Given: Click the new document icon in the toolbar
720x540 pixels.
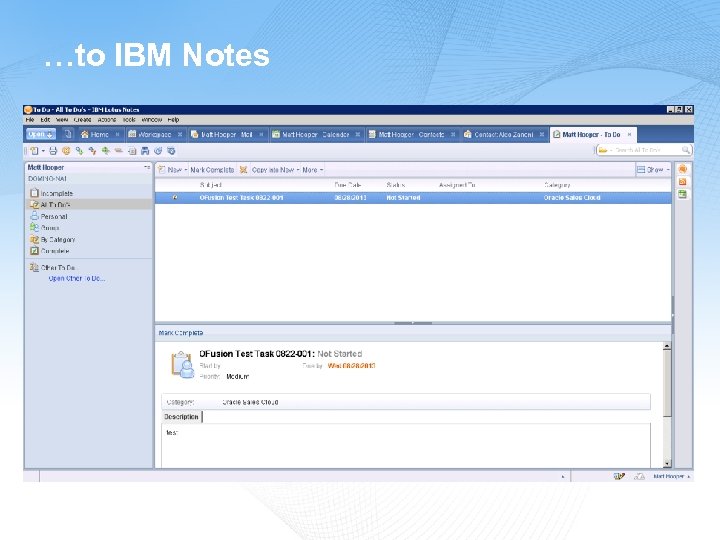Looking at the screenshot, I should 34,151.
